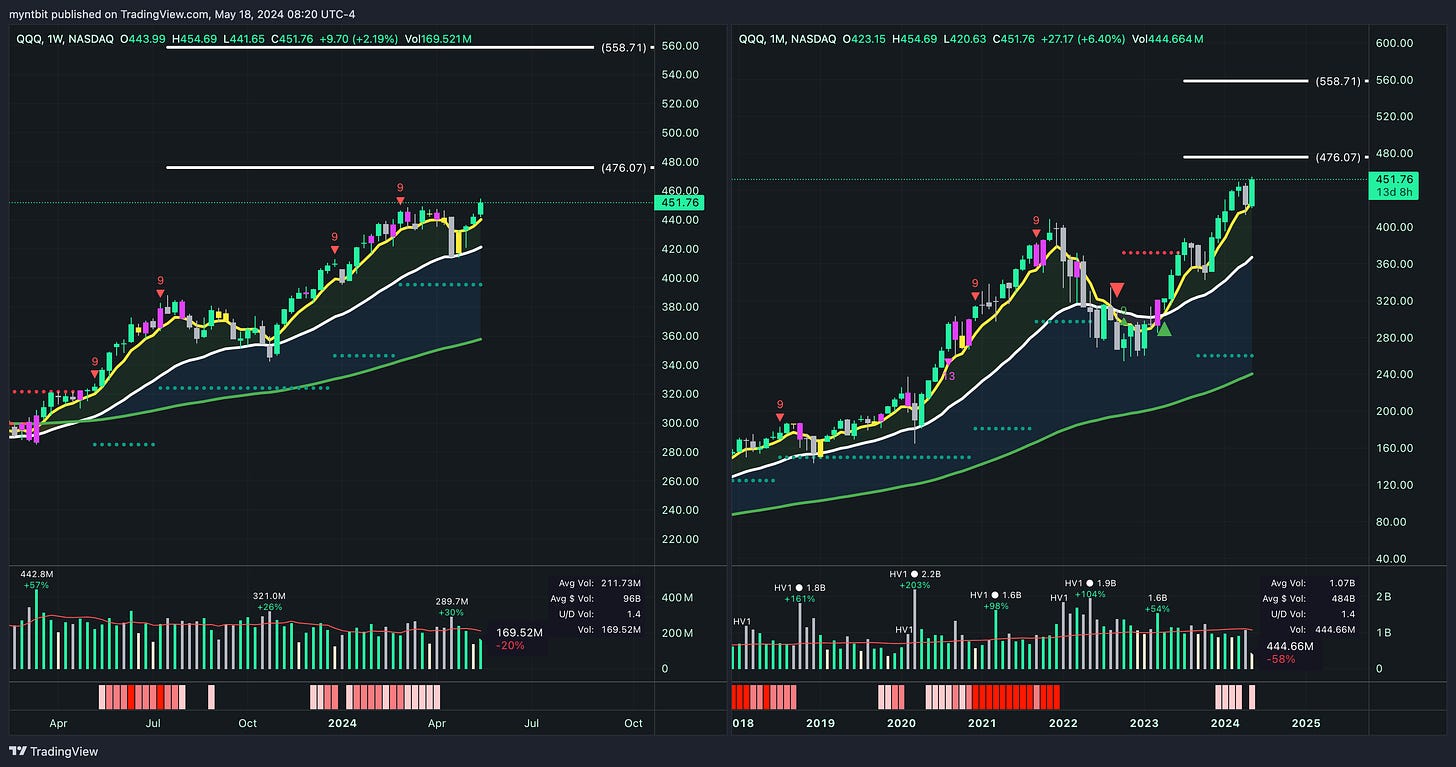
Task: Click the 600.00 level on monthly price axis
Action: click(x=1393, y=43)
